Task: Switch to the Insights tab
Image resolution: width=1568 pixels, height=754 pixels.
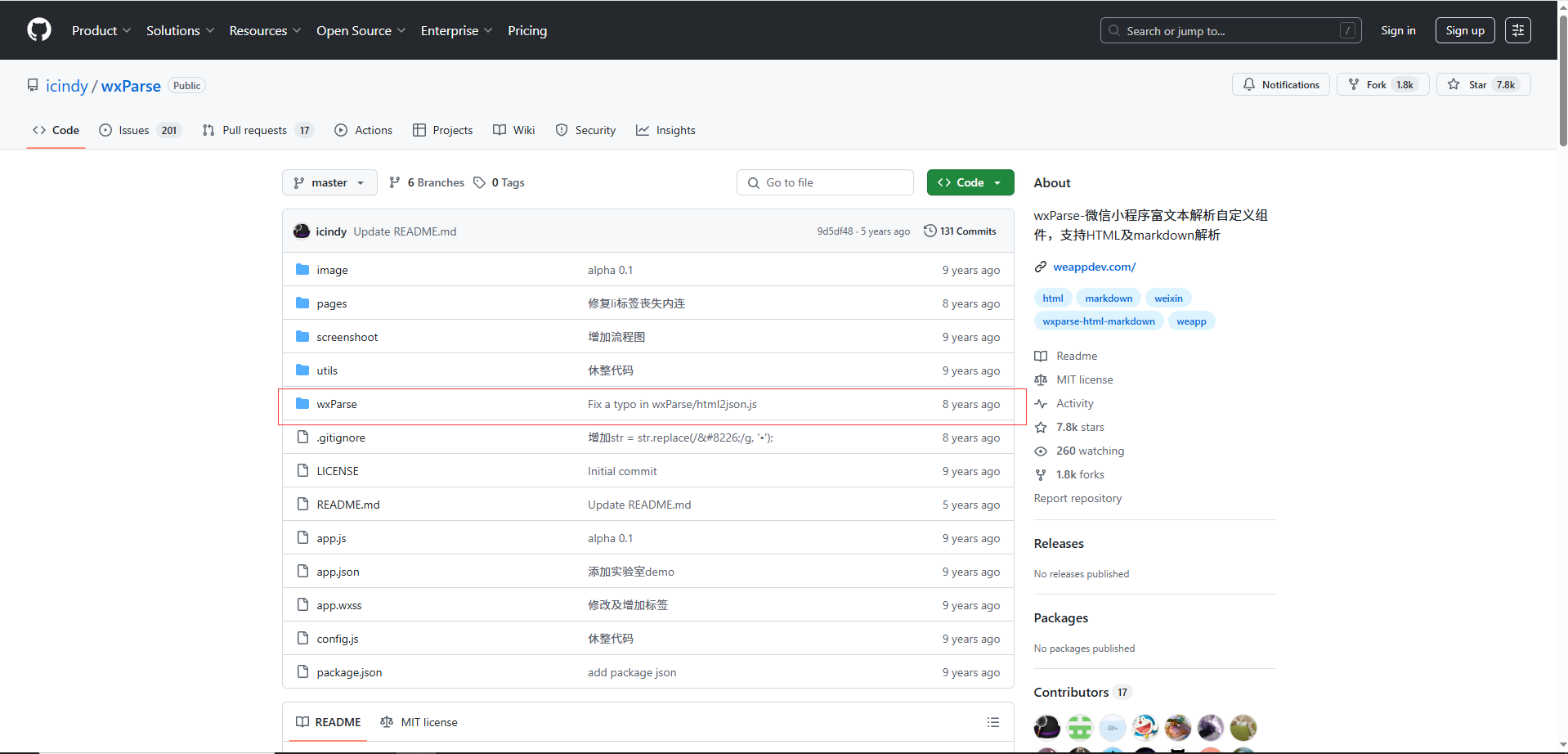Action: point(666,130)
